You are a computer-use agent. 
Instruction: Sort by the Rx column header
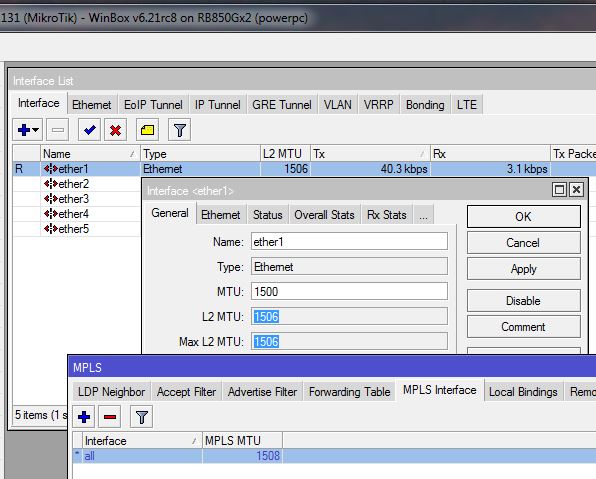pos(490,154)
